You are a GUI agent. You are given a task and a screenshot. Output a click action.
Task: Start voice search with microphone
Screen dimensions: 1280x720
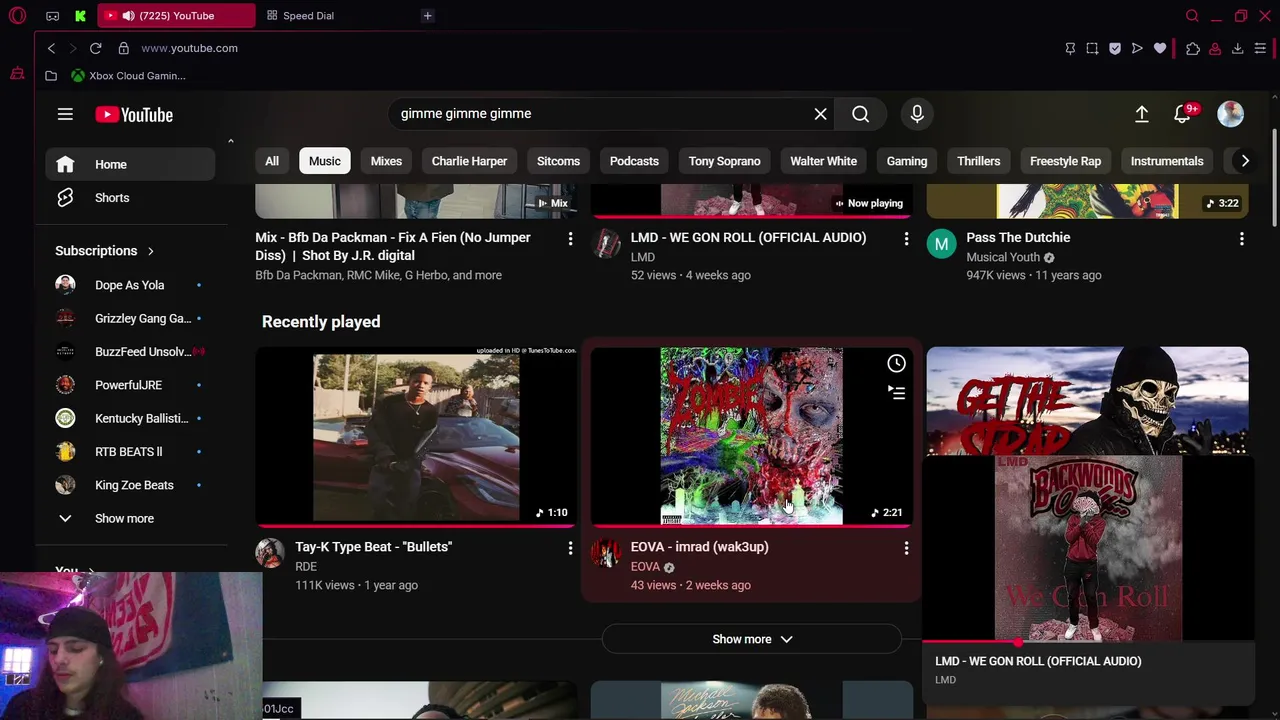click(x=917, y=114)
